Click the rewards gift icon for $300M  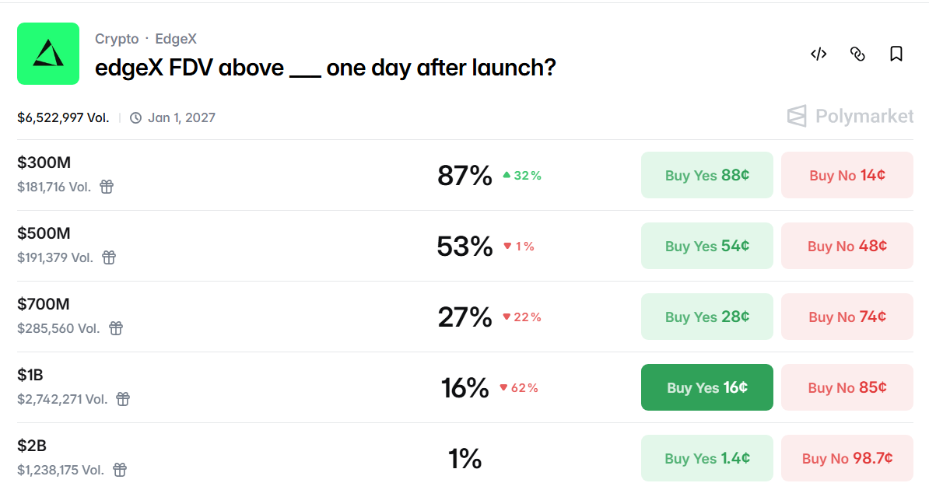click(x=106, y=187)
